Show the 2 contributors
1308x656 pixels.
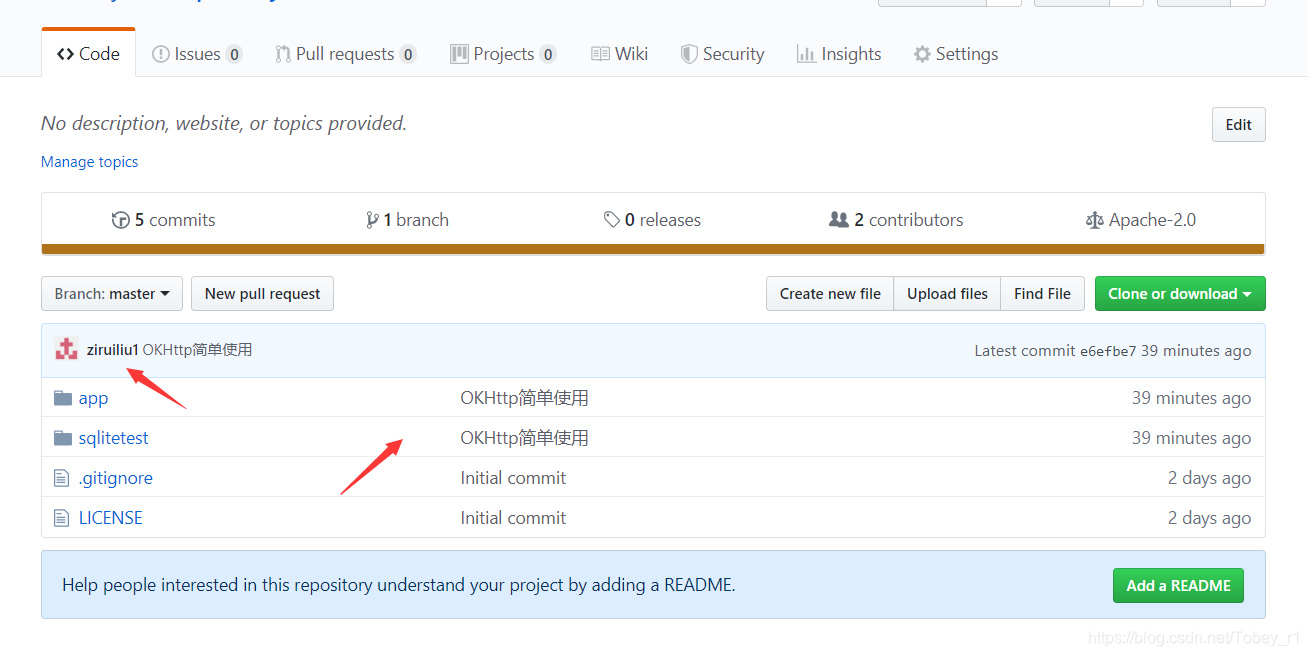click(897, 220)
